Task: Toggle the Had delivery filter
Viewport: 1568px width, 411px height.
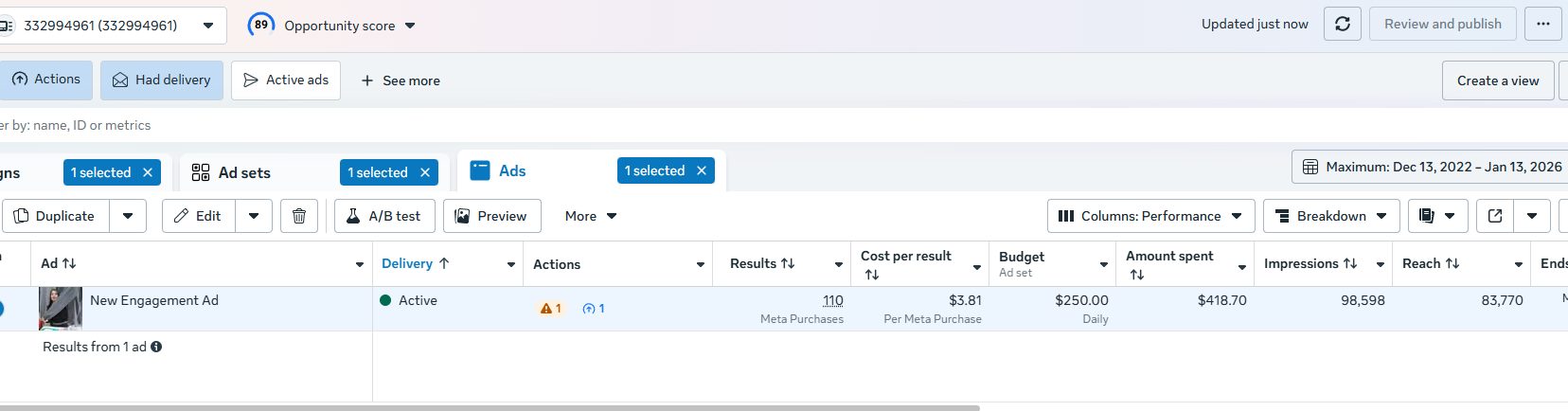Action: (162, 80)
